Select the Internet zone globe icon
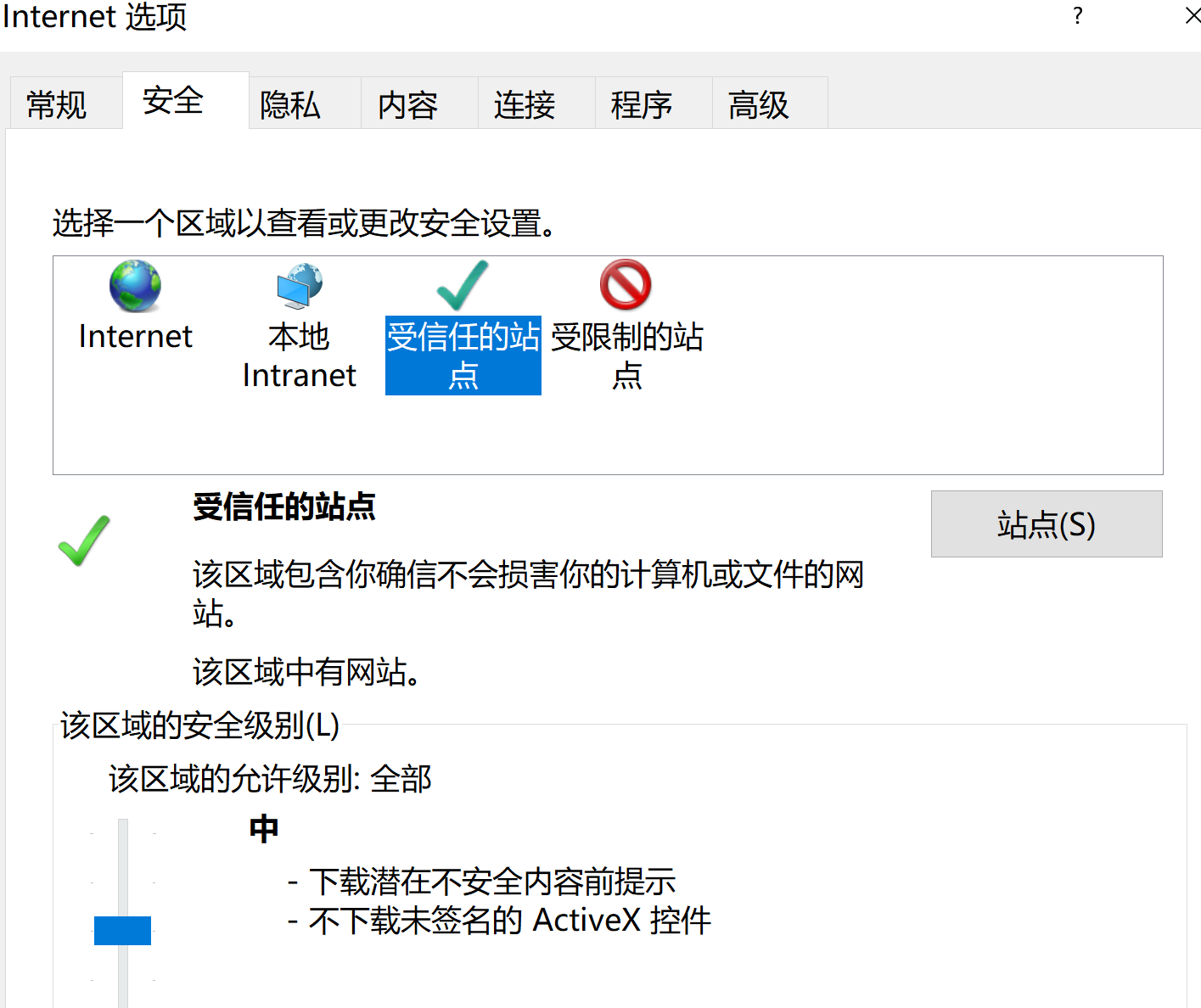The image size is (1201, 1008). (x=135, y=286)
